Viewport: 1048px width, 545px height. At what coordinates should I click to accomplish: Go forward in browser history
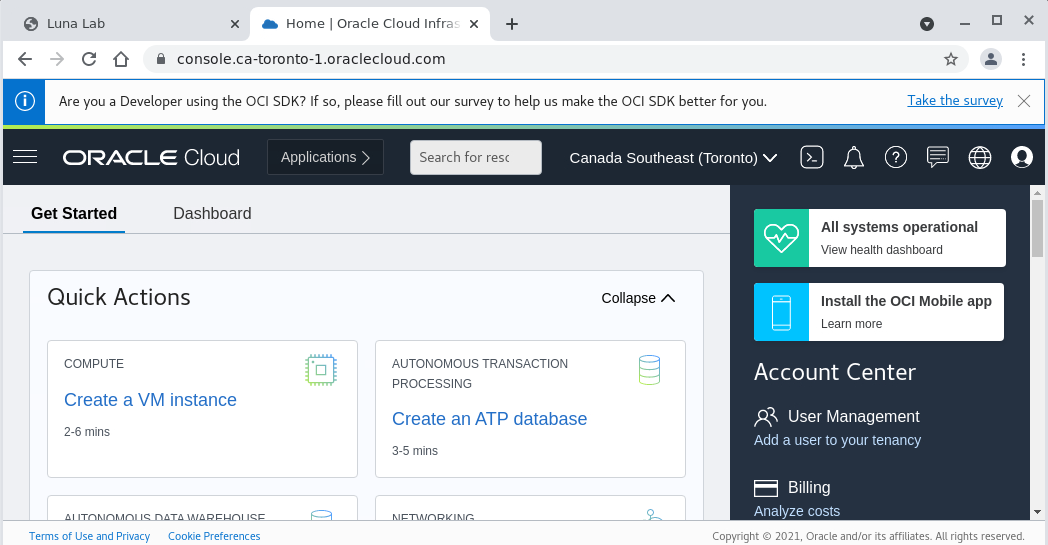[57, 59]
